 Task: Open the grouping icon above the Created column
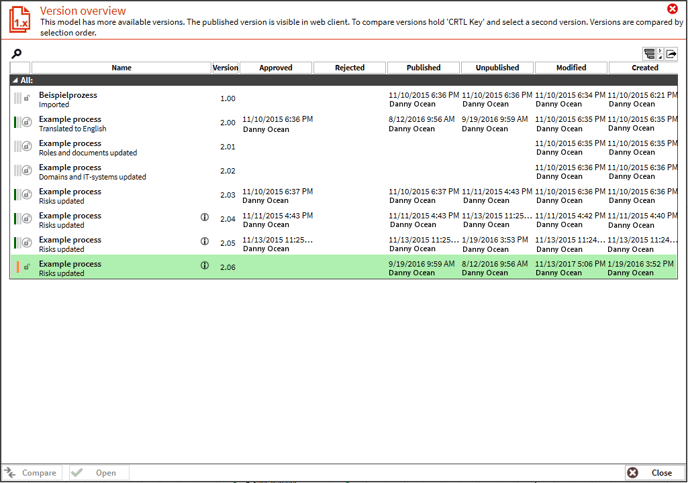[649, 54]
